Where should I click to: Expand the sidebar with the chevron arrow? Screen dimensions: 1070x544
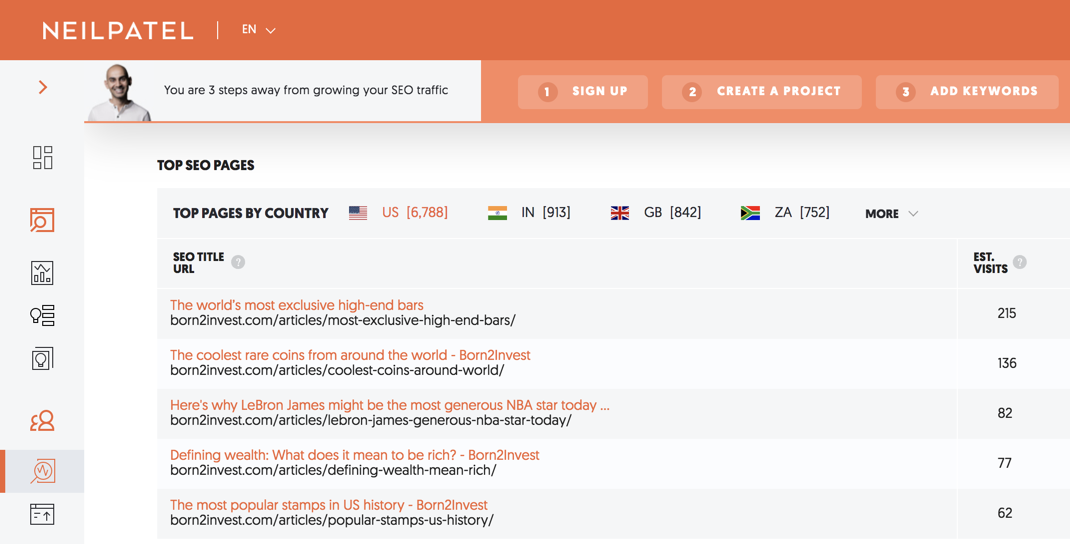(x=43, y=87)
